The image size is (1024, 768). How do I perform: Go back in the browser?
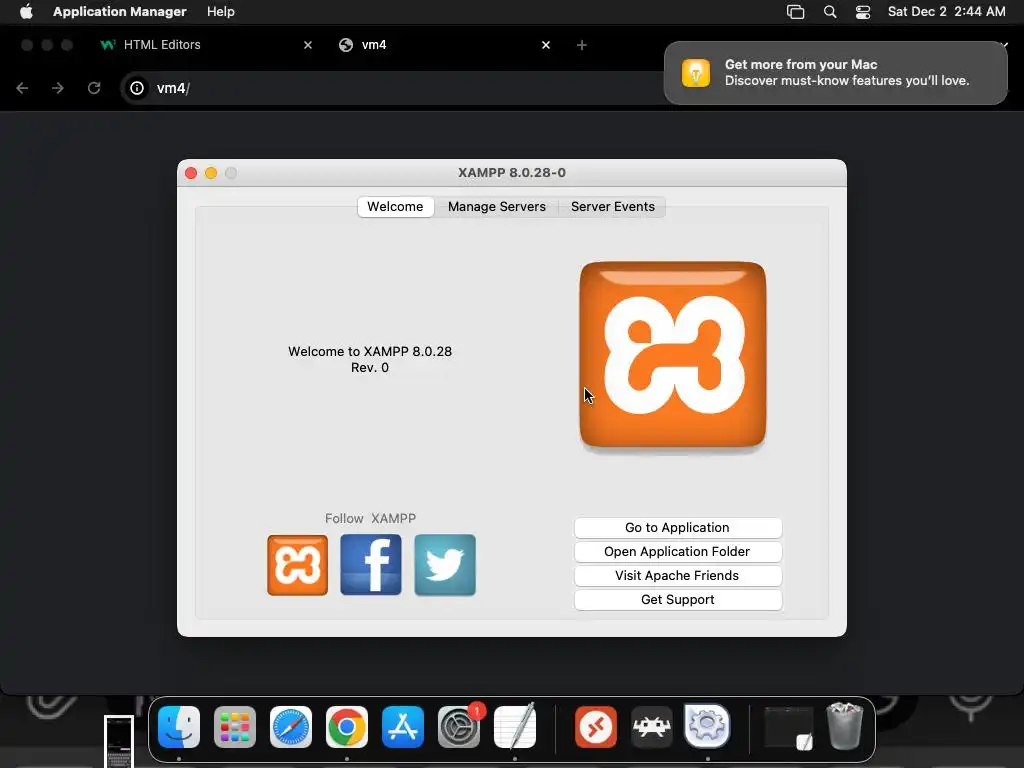click(22, 88)
